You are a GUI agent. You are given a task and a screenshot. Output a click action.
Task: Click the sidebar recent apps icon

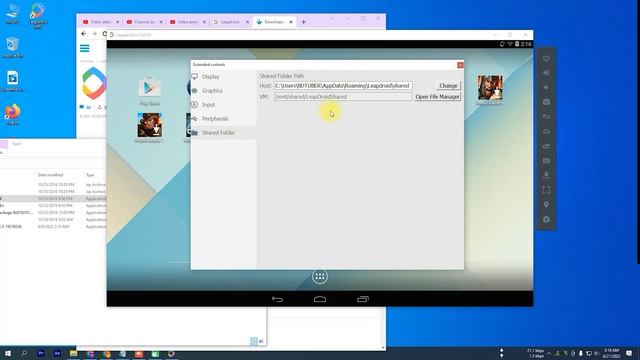[x=546, y=146]
